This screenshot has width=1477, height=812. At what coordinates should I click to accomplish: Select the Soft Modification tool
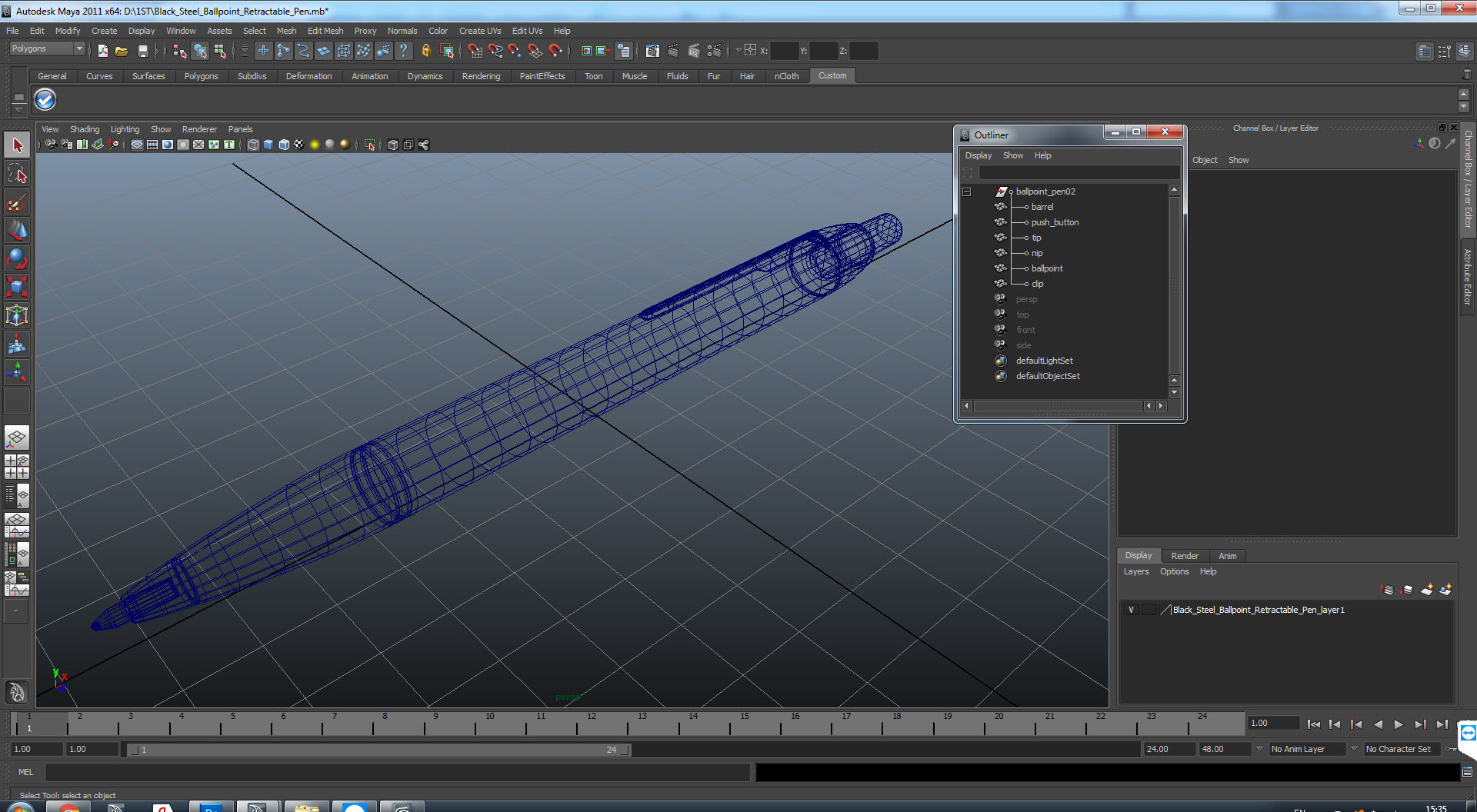[x=17, y=344]
